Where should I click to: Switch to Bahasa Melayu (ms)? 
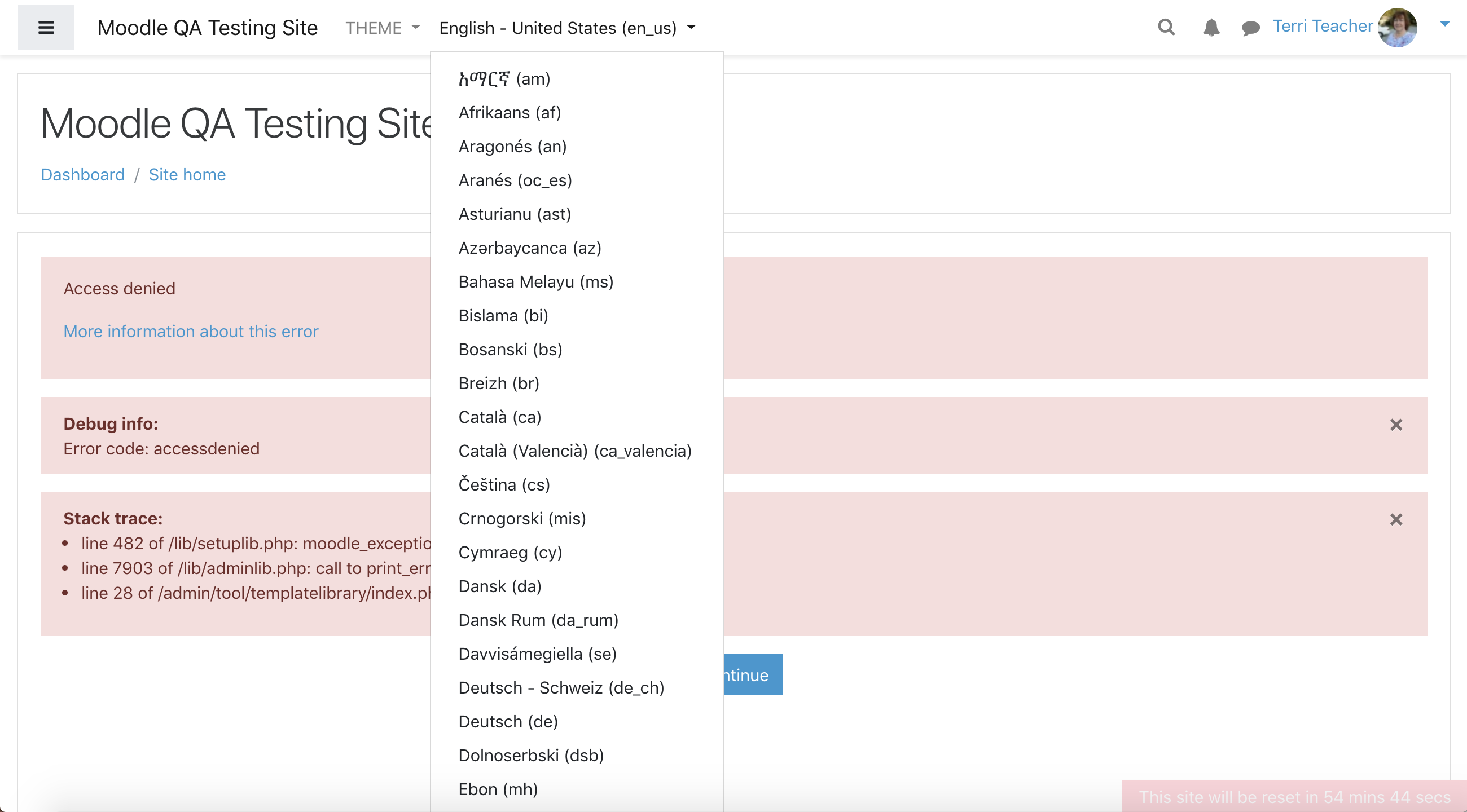576,282
